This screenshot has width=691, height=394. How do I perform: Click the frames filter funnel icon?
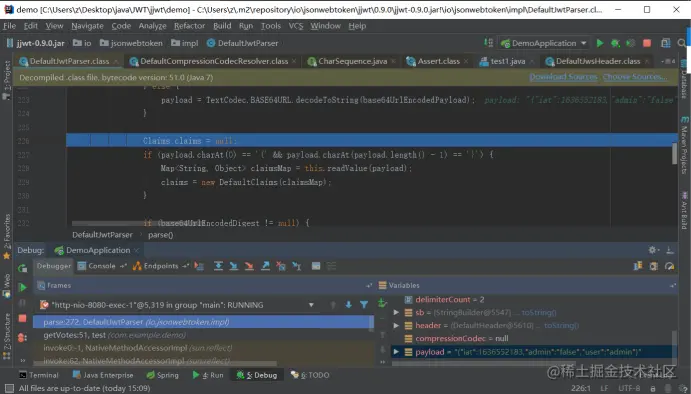(x=364, y=305)
